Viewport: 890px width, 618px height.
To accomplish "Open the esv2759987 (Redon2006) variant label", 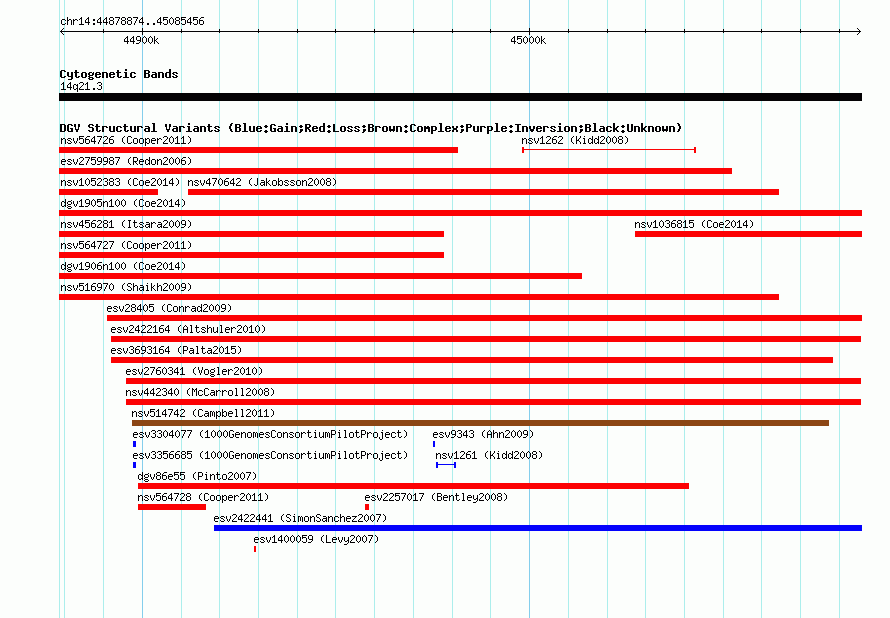I will coord(126,161).
